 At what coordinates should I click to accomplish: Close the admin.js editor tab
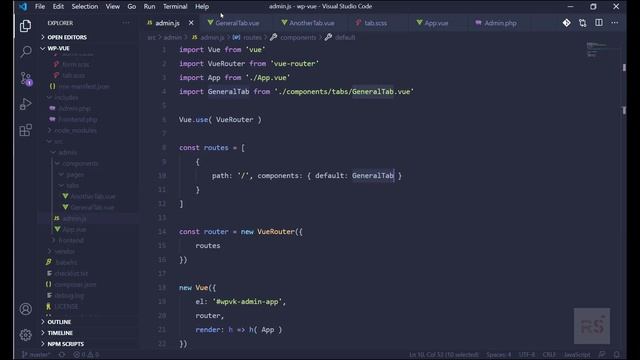click(191, 23)
